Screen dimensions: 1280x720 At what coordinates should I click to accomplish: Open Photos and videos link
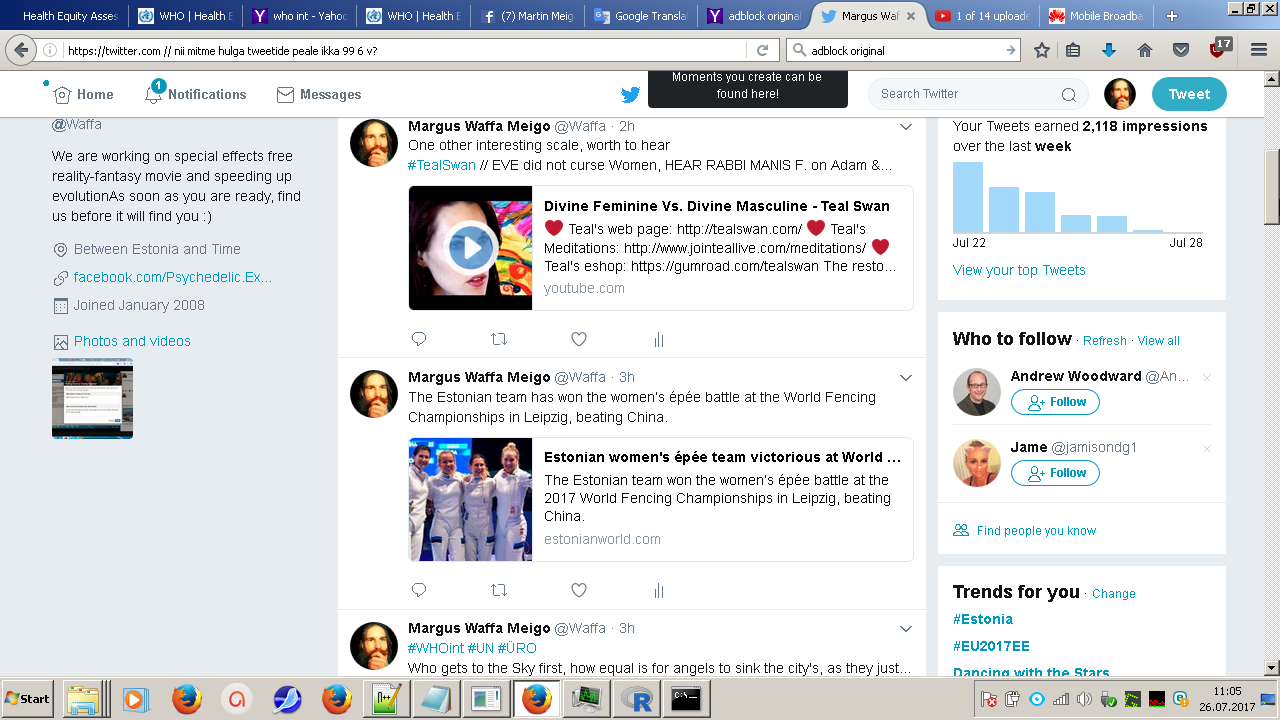pos(132,341)
